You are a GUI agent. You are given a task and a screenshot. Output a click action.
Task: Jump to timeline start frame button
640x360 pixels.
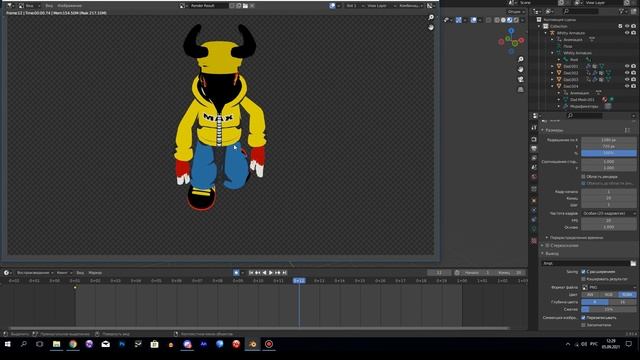[251, 273]
